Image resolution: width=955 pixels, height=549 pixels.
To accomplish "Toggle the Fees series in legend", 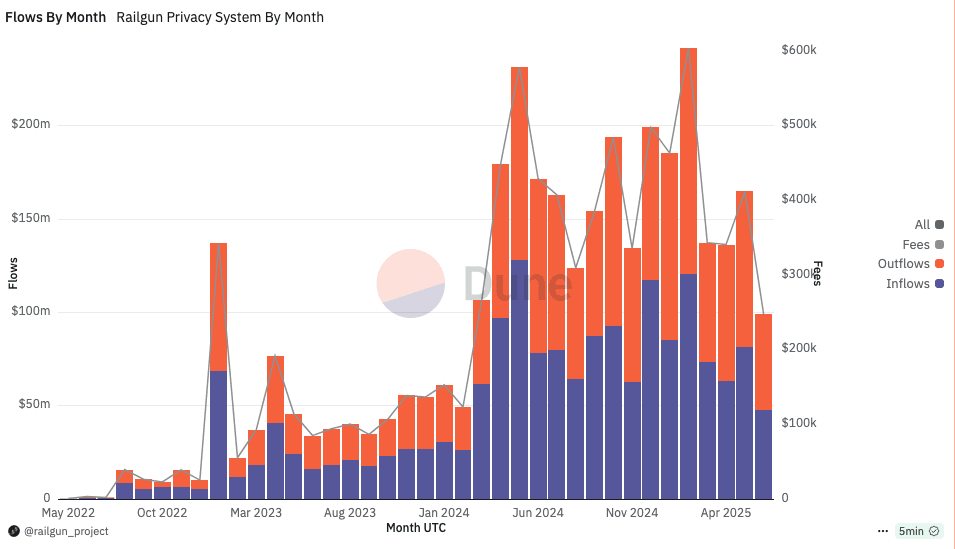I will [916, 245].
